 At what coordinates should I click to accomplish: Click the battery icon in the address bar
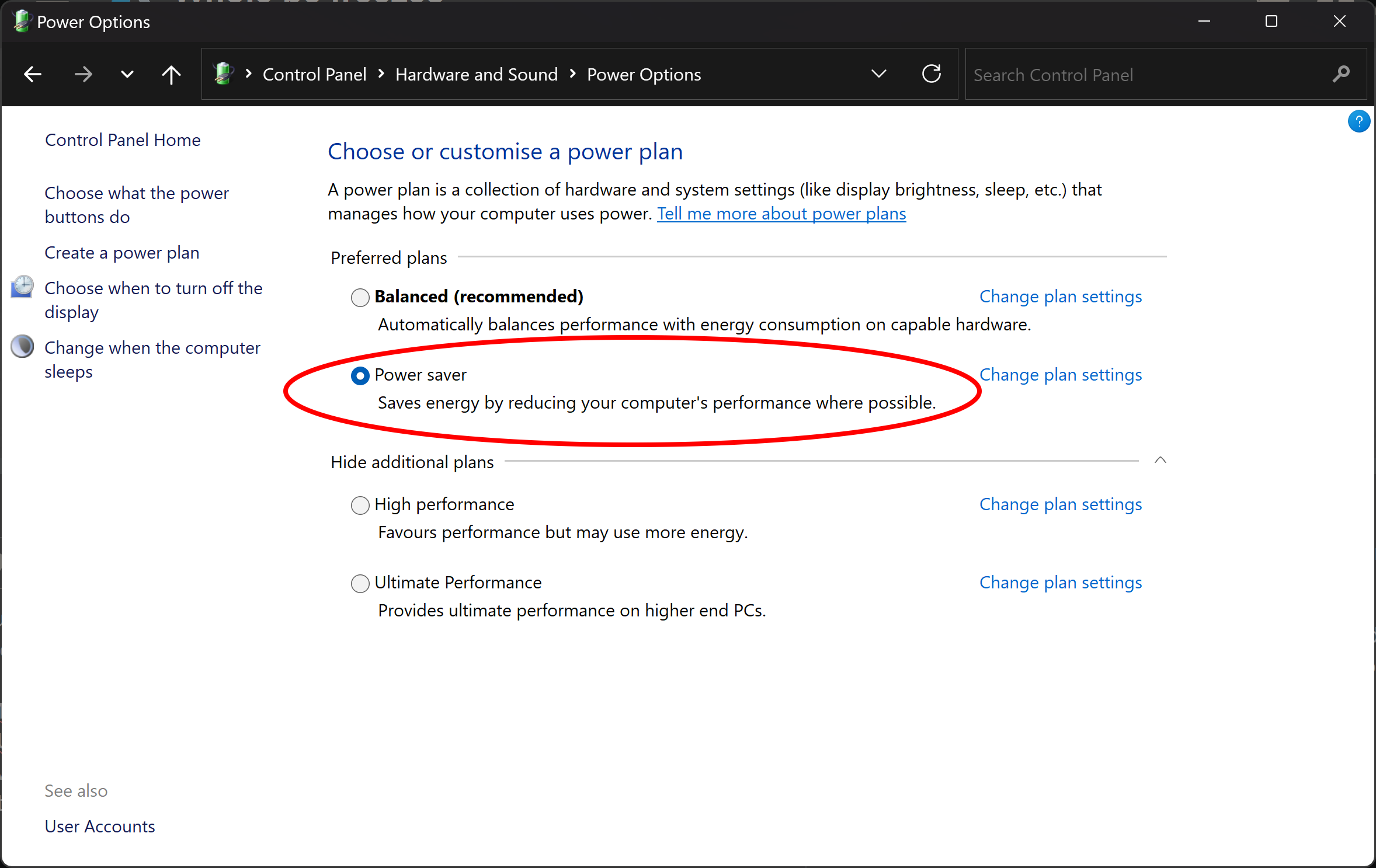pyautogui.click(x=224, y=74)
